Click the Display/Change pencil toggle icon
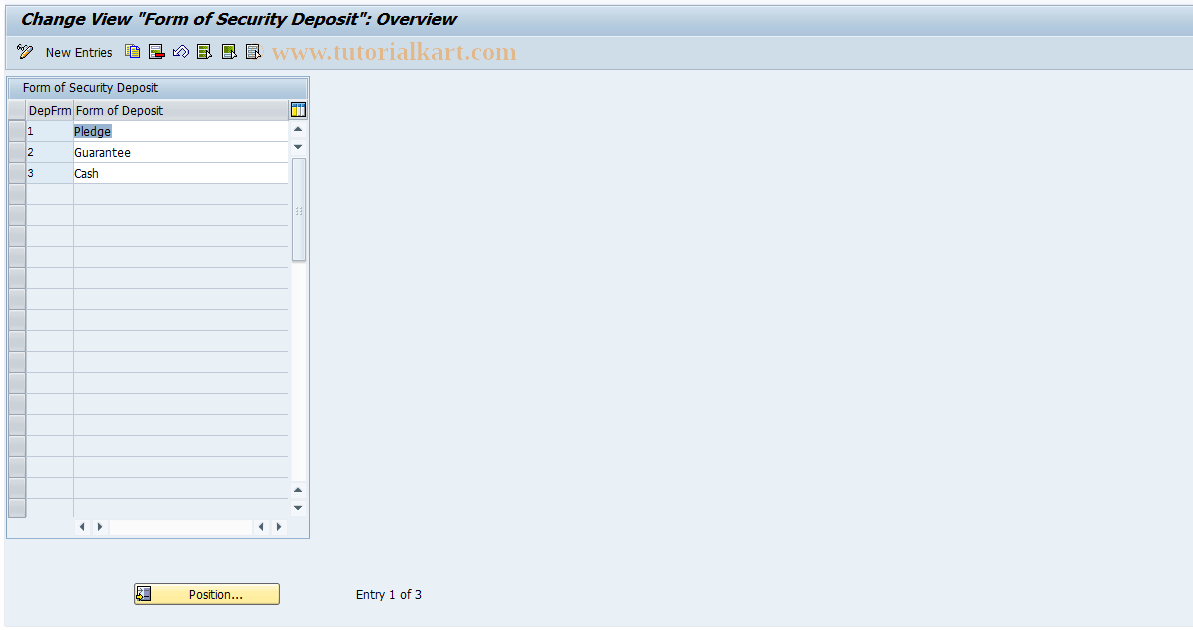The image size is (1193, 630). 25,52
